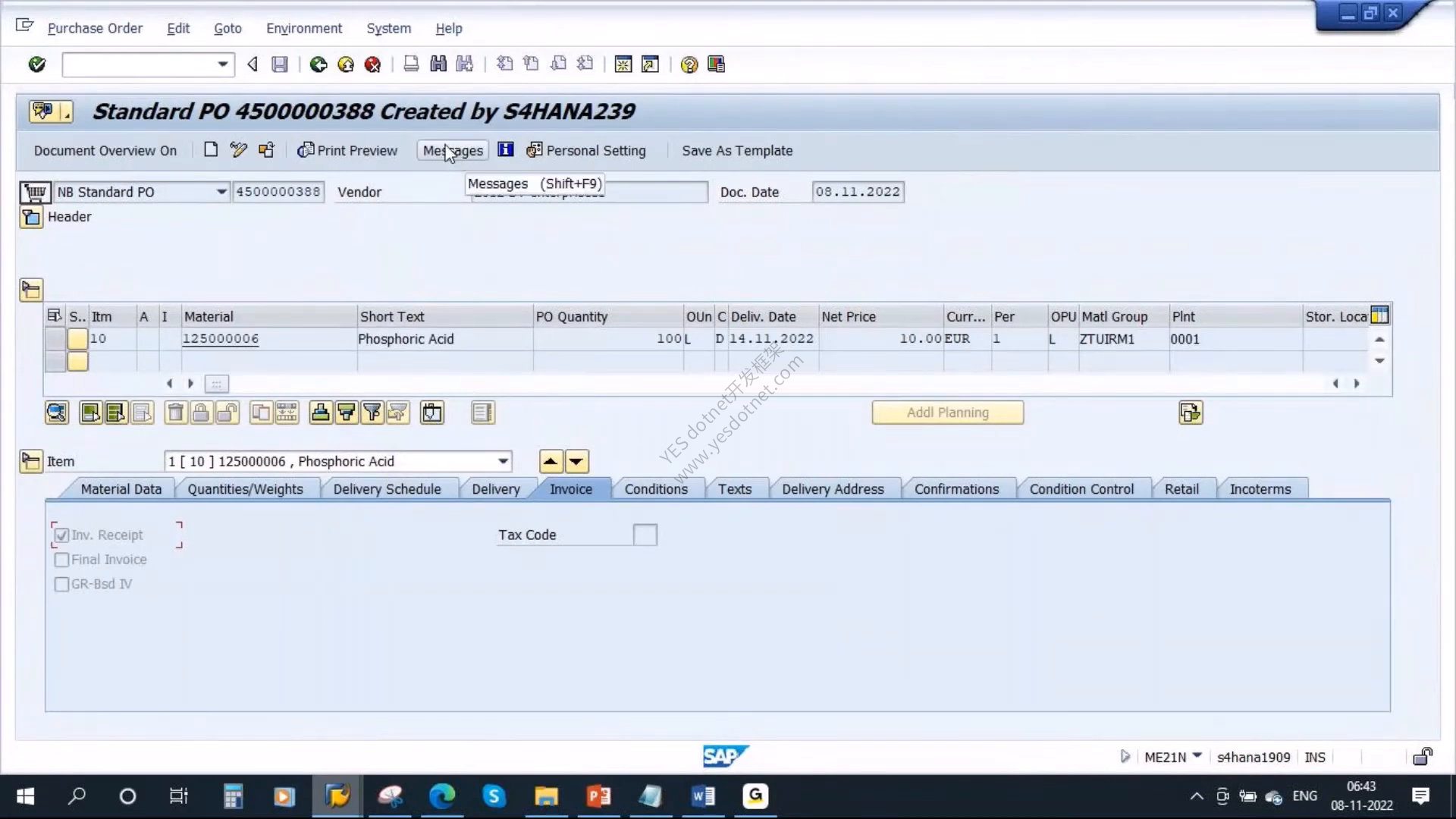The image size is (1456, 819).
Task: Check the GR-Bsd IV checkbox
Action: (62, 584)
